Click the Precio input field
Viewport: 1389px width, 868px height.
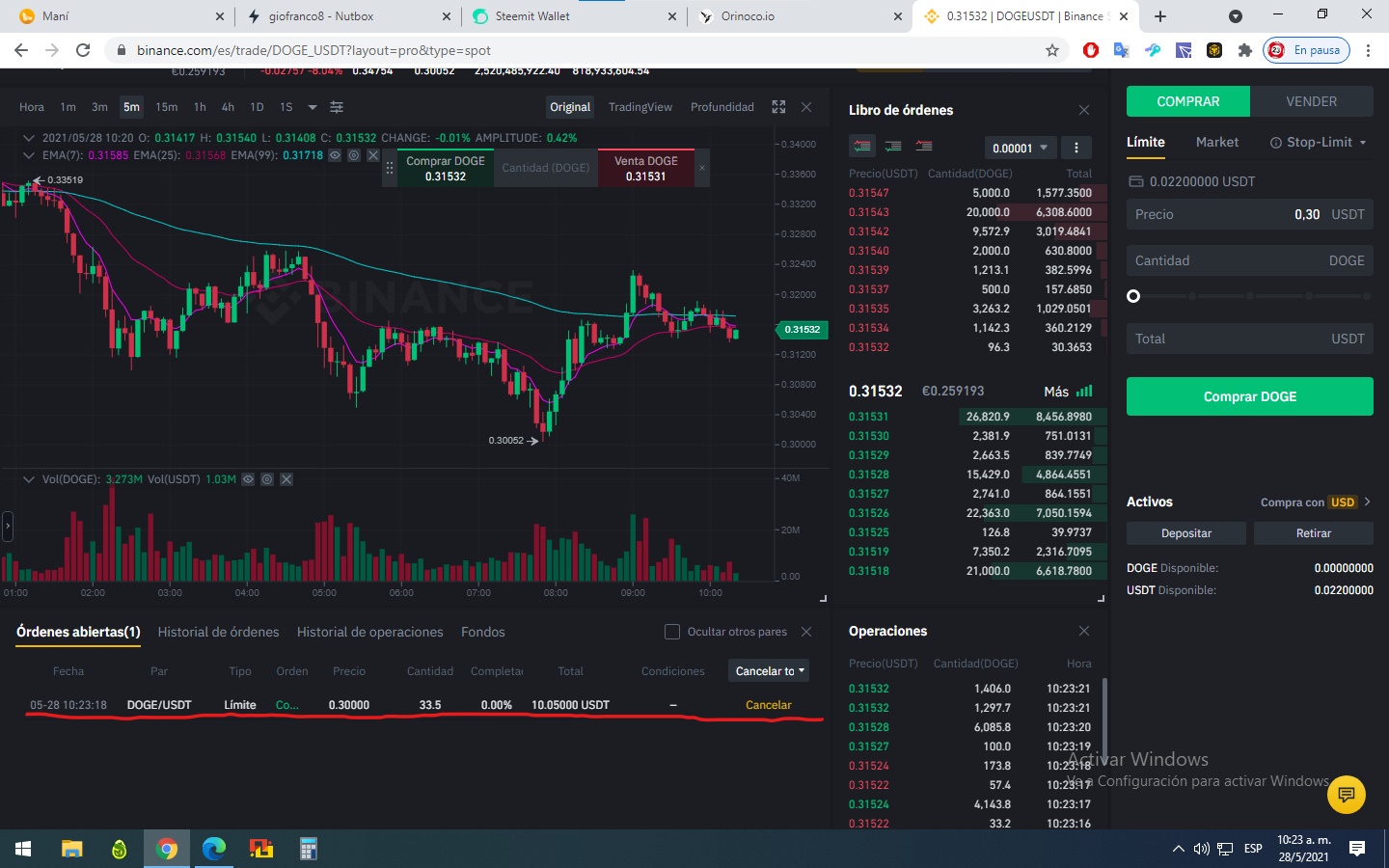pos(1250,214)
